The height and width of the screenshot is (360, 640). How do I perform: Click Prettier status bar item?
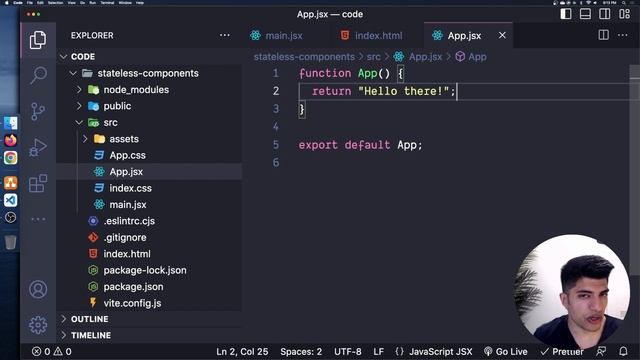[x=562, y=351]
